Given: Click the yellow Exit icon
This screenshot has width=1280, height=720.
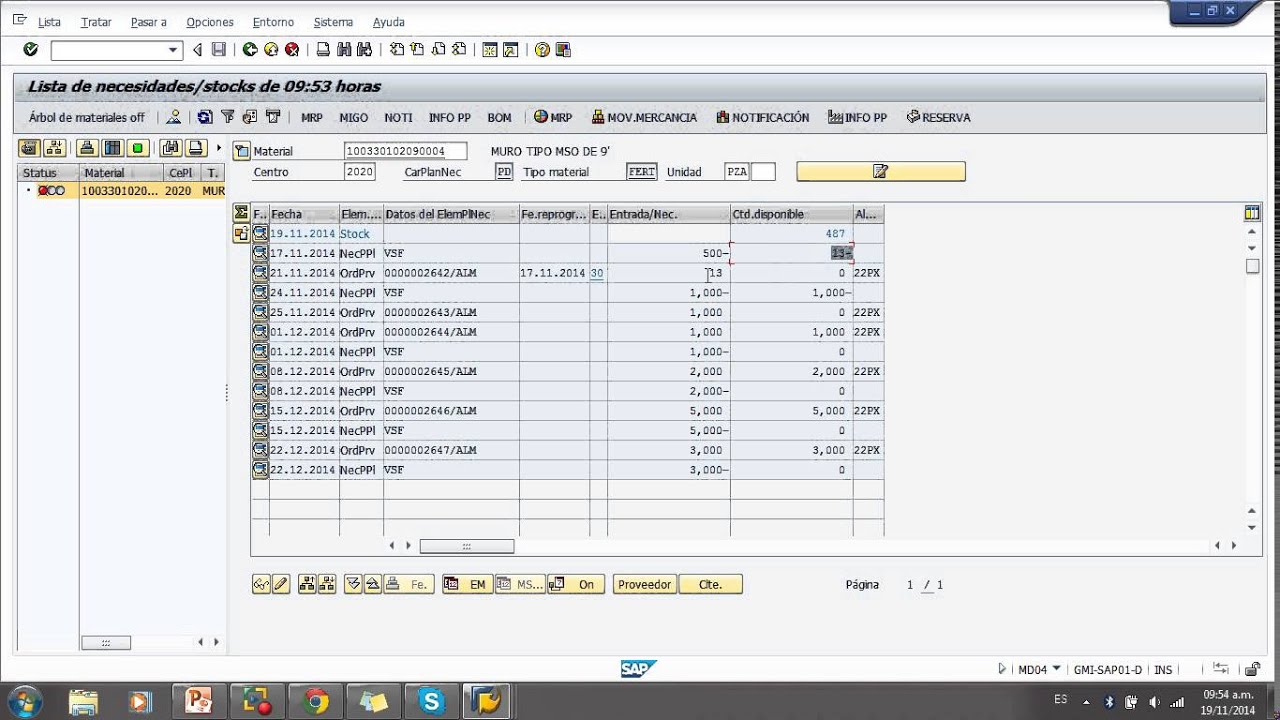Looking at the screenshot, I should tap(271, 49).
